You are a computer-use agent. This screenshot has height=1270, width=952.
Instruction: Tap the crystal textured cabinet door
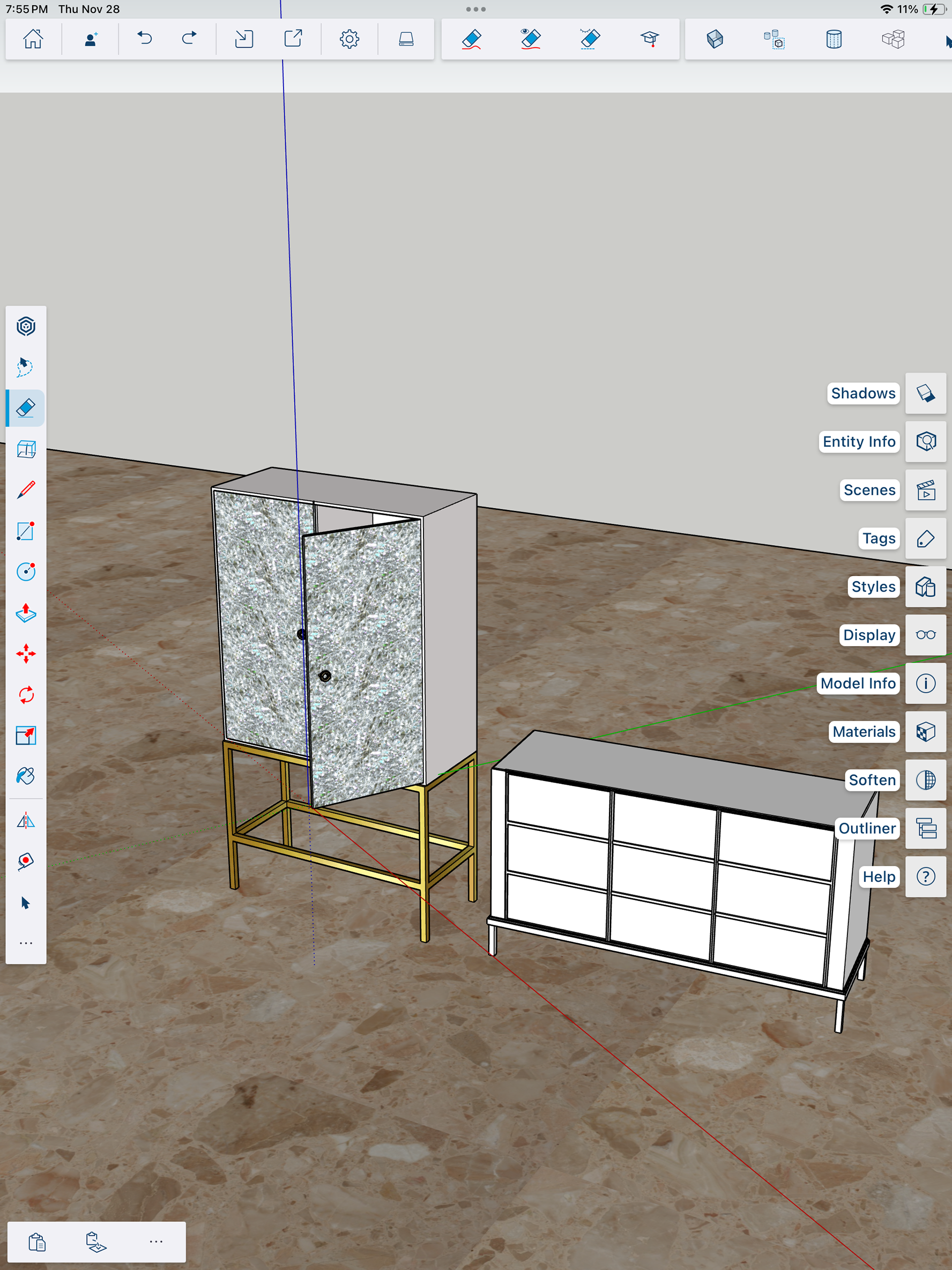pos(367,655)
